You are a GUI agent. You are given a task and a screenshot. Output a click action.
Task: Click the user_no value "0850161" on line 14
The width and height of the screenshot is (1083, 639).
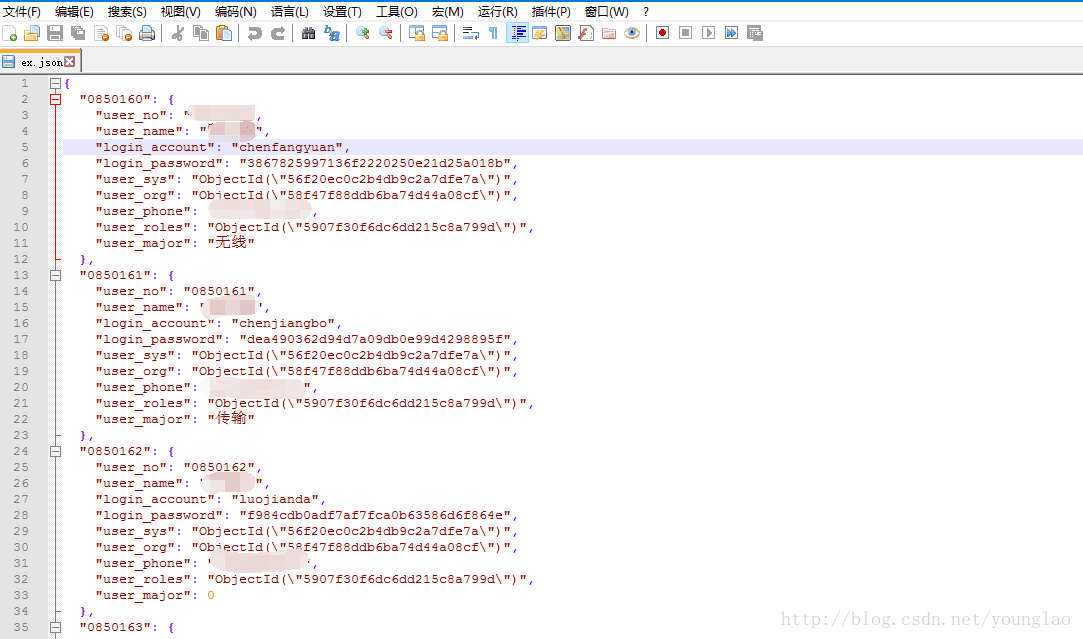[219, 292]
